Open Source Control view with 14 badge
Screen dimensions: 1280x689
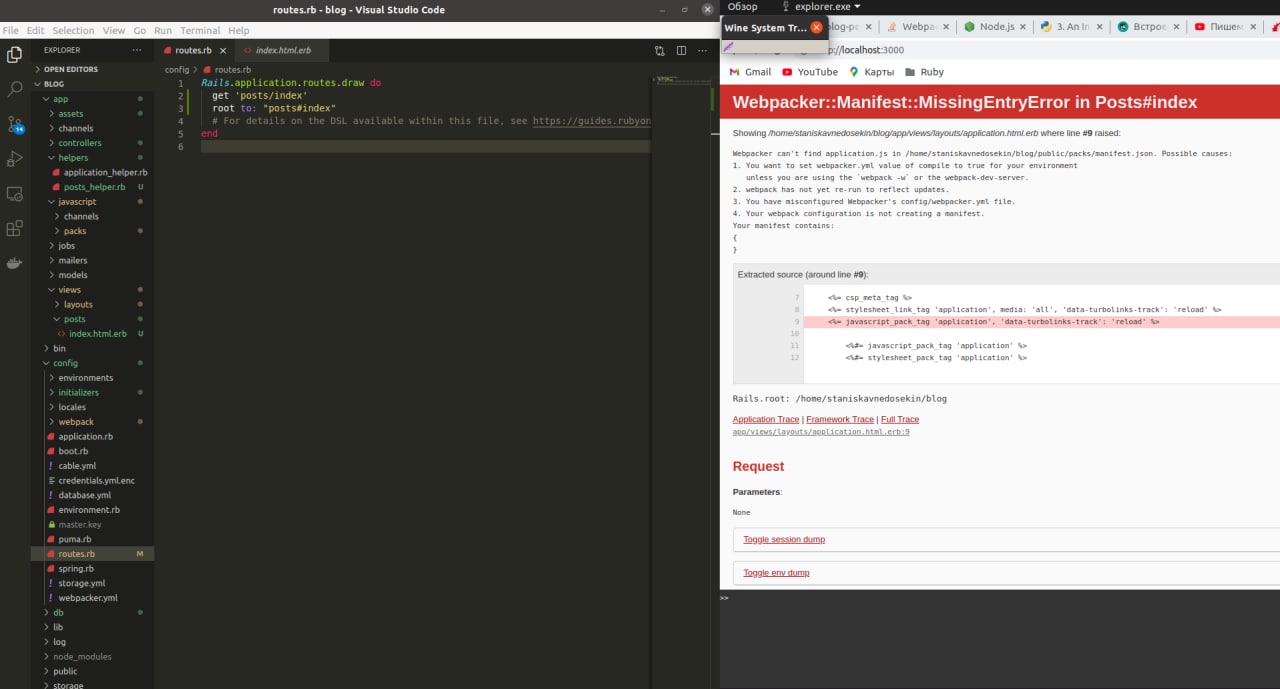point(15,124)
